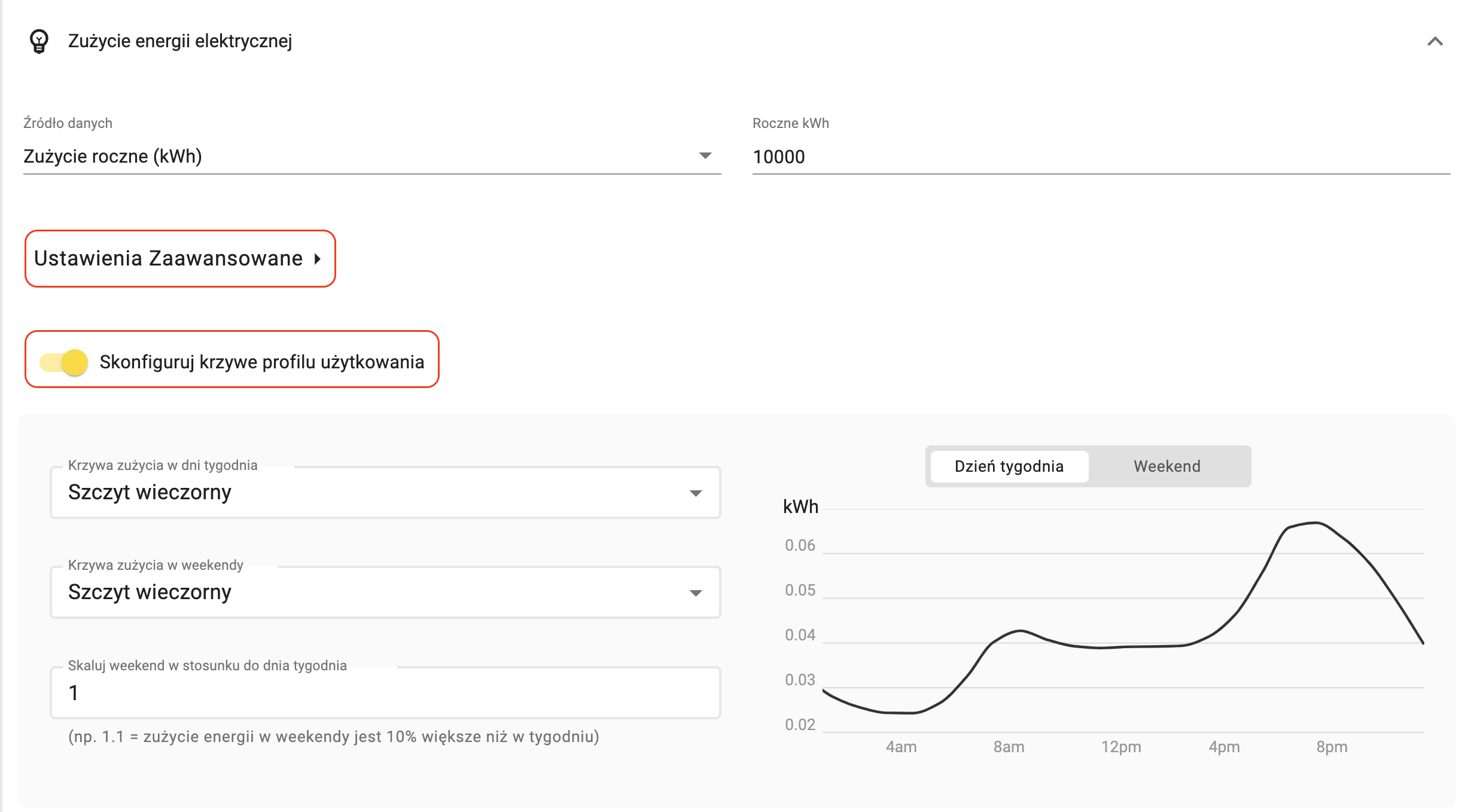Switch to Dzień tygodnia tab
Image resolution: width=1468 pixels, height=812 pixels.
click(1009, 466)
